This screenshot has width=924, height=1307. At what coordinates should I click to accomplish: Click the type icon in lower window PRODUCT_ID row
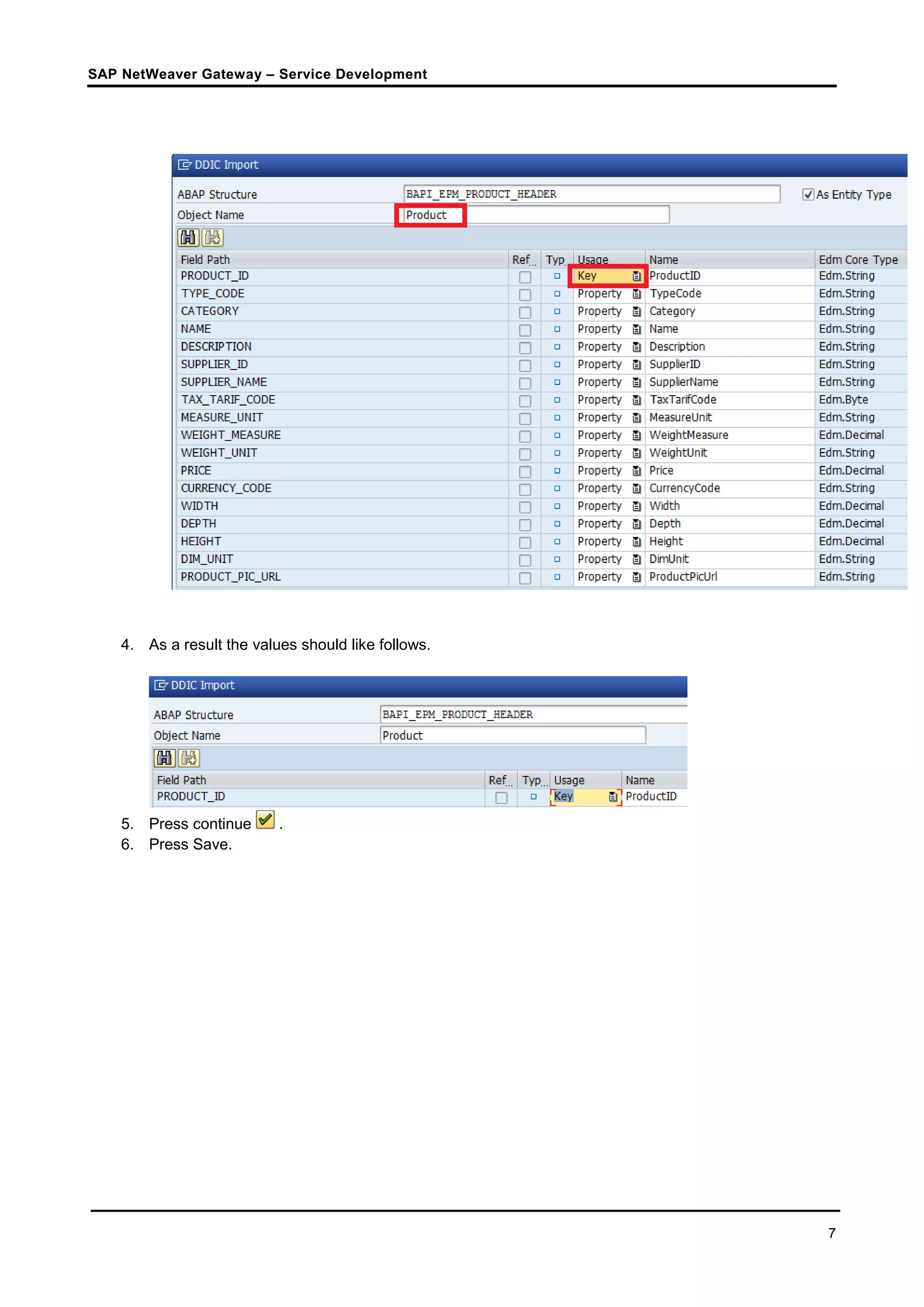[533, 796]
